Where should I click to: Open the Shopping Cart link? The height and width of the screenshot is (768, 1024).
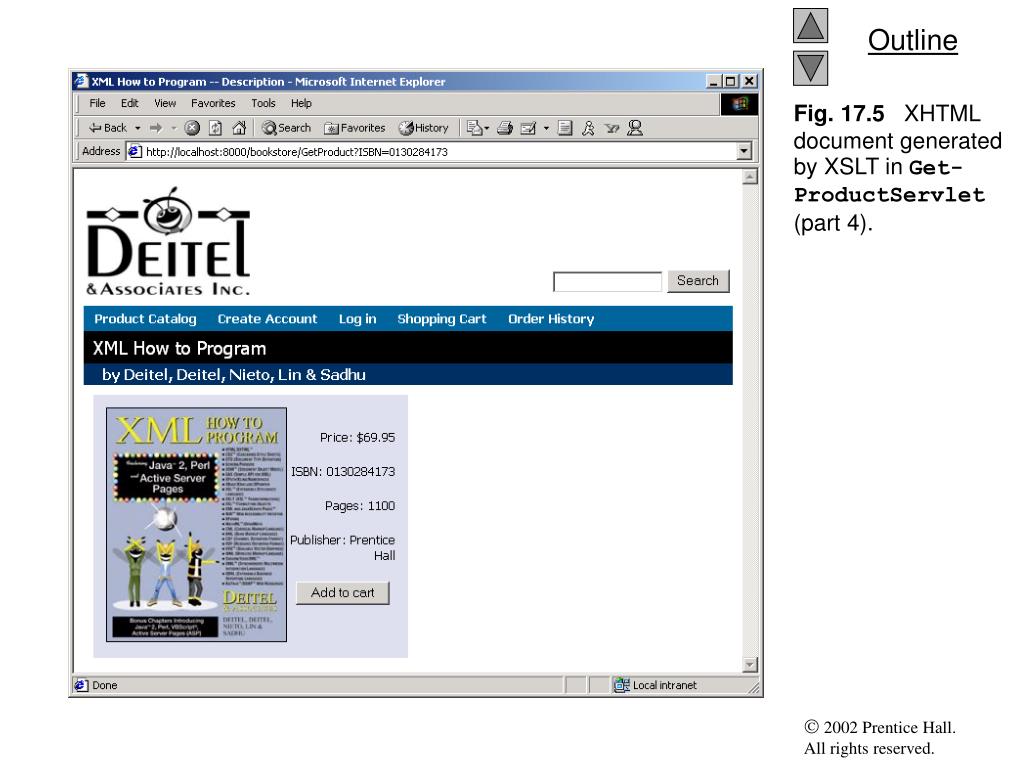pos(441,319)
